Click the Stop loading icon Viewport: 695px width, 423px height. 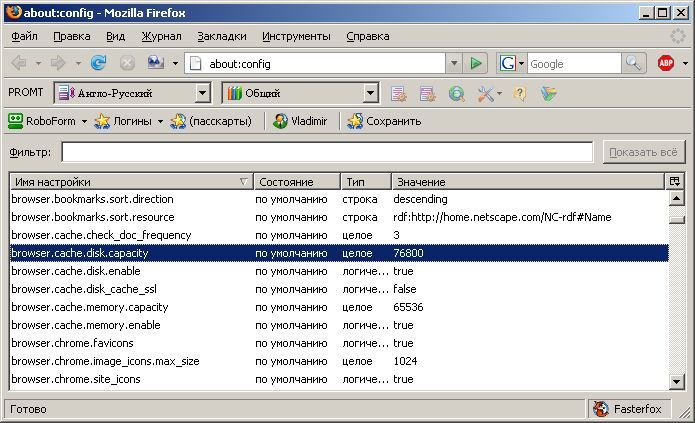(127, 63)
